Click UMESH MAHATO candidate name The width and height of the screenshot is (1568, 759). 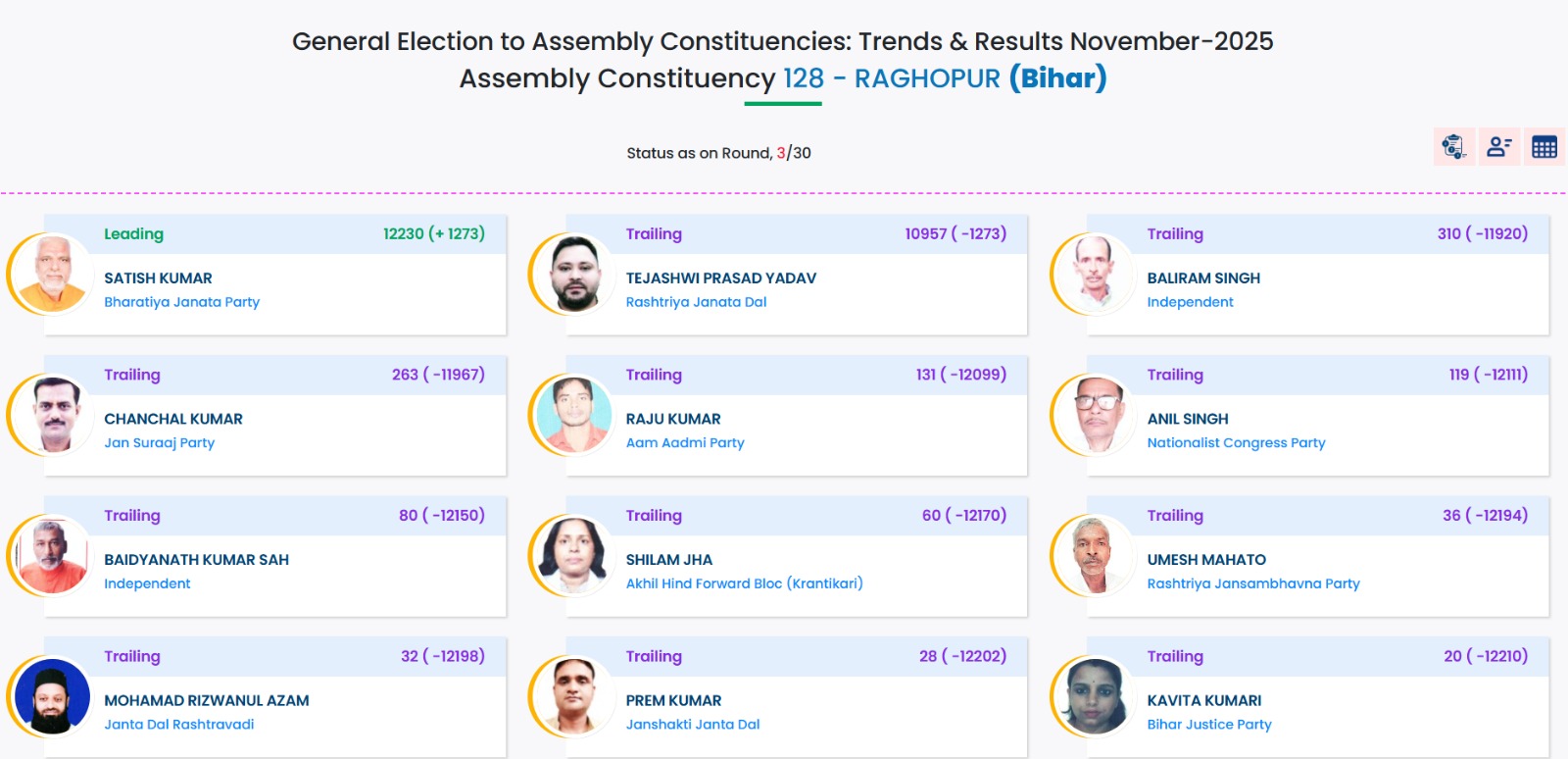1205,560
